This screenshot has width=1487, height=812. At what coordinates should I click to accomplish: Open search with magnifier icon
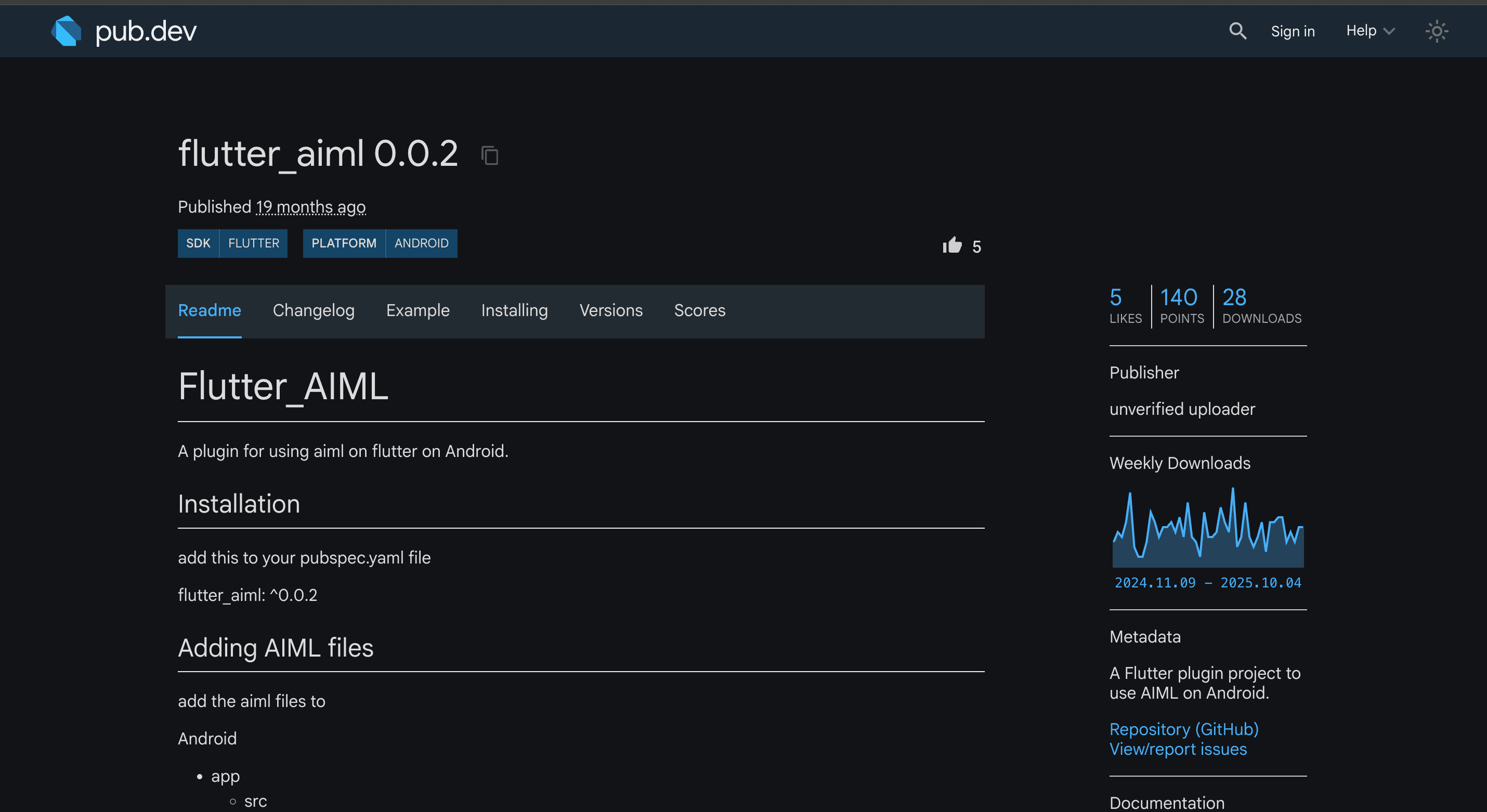pyautogui.click(x=1237, y=31)
